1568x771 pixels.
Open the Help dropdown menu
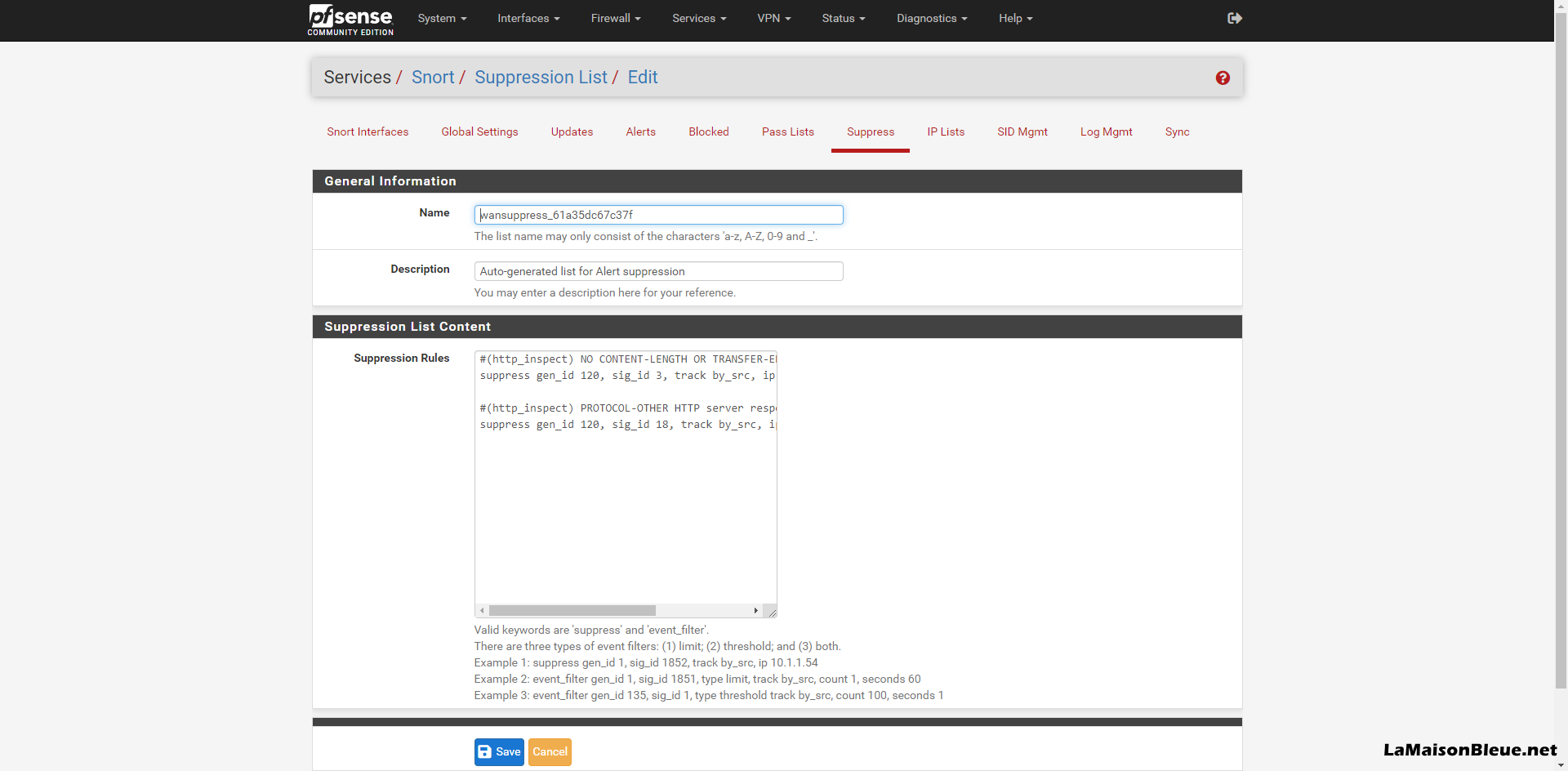coord(1015,18)
